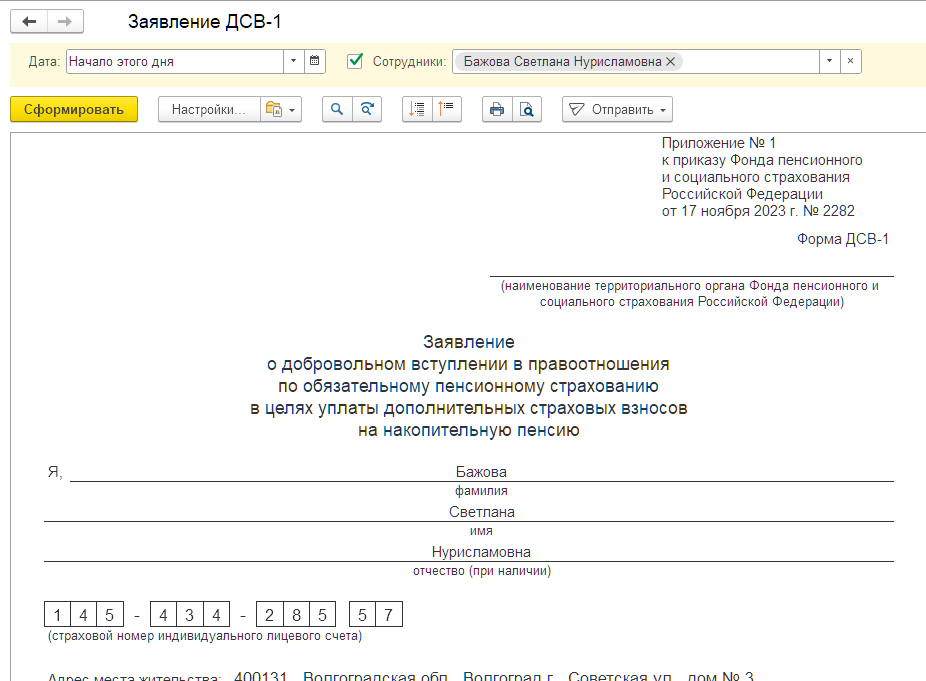Click the Дата field 'Начало этого дня'
926x681 pixels.
click(175, 61)
